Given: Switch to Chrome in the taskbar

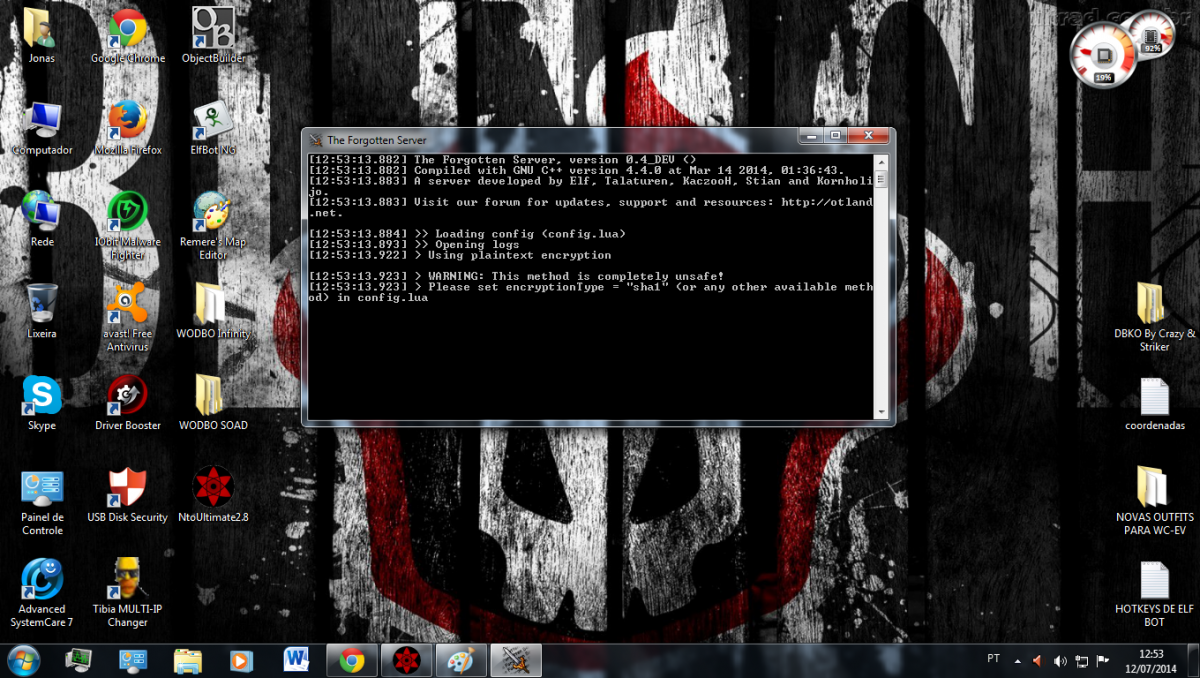Looking at the screenshot, I should (352, 660).
